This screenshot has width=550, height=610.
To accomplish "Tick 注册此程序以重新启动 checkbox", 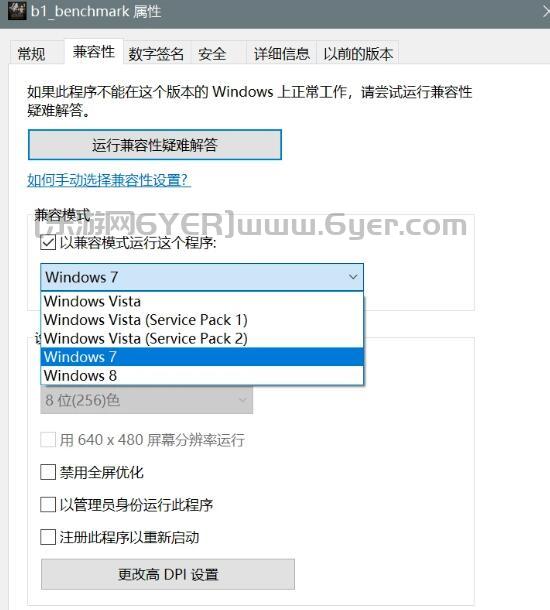I will (48, 537).
